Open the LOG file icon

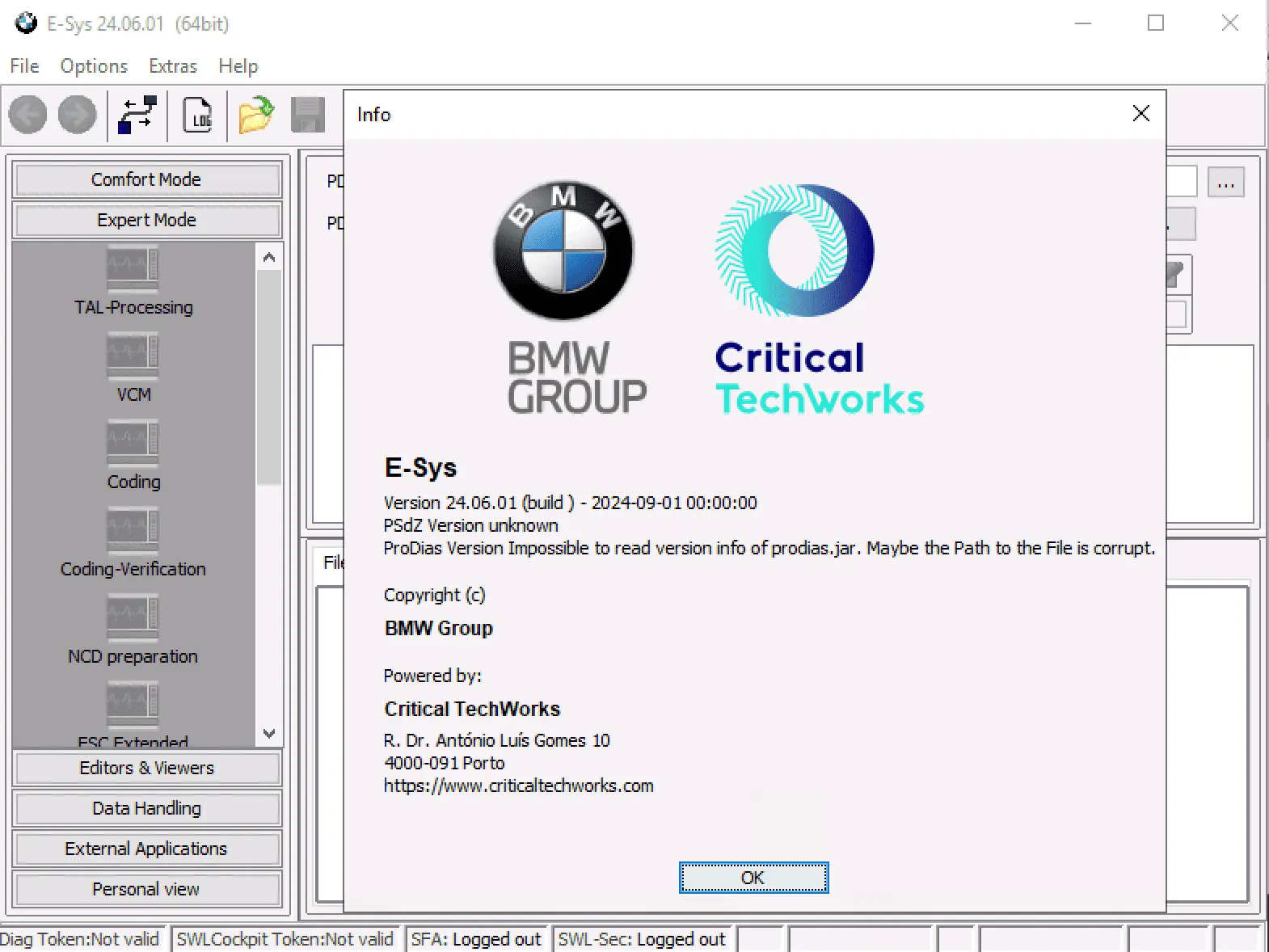pyautogui.click(x=197, y=115)
